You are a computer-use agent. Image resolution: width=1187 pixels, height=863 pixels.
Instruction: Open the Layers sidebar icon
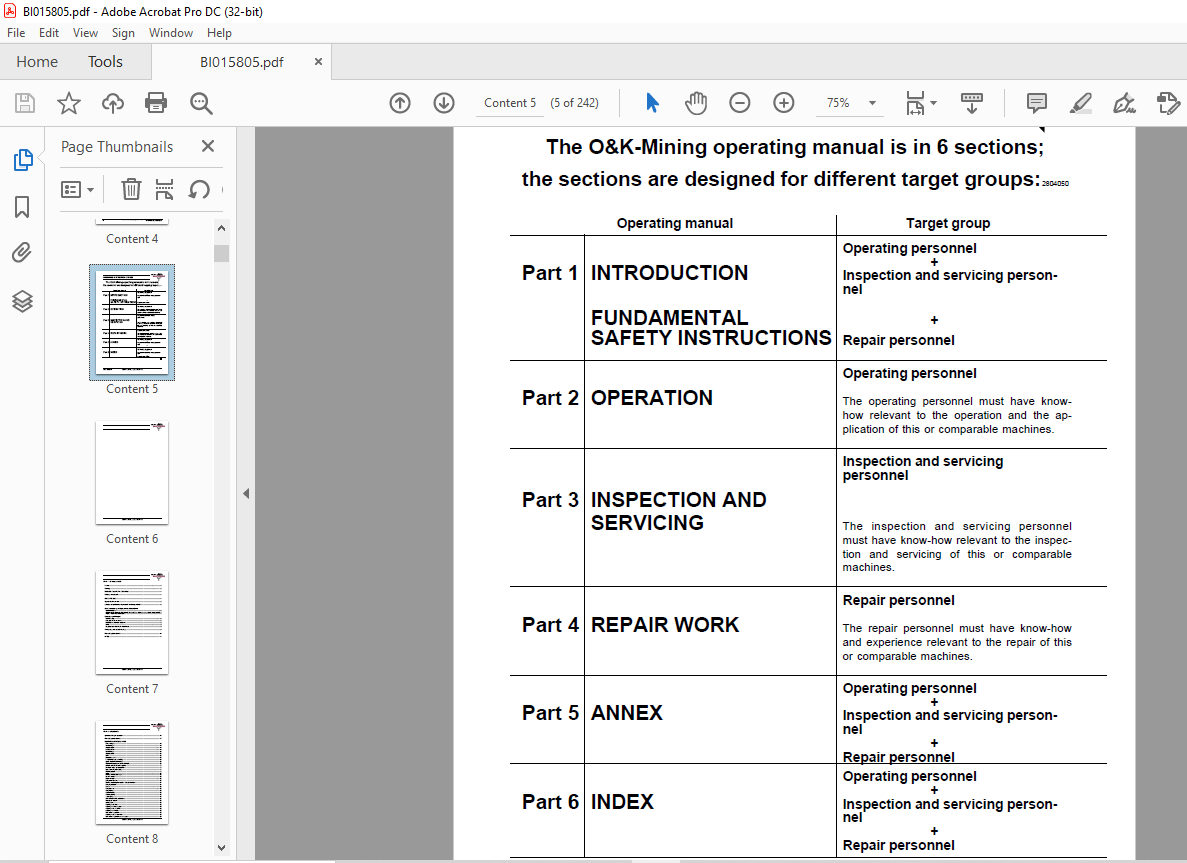[x=23, y=301]
